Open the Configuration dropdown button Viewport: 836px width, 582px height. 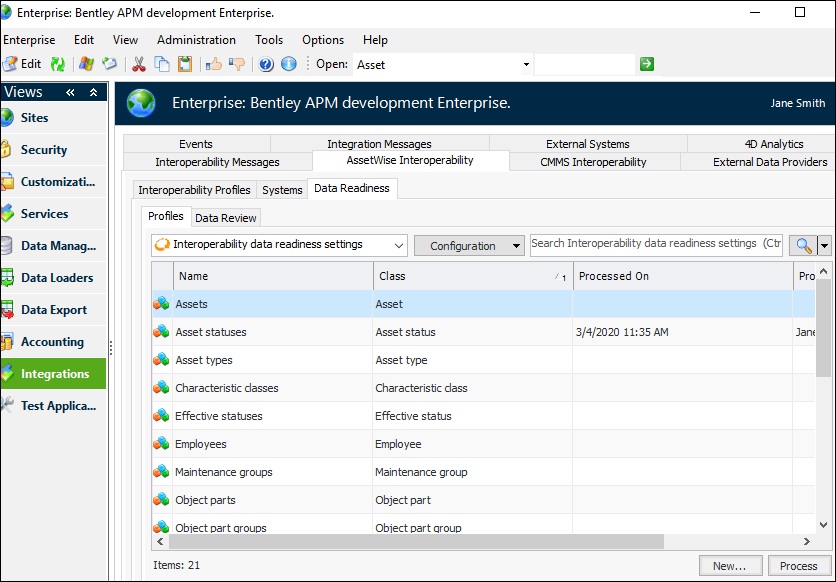(x=469, y=245)
